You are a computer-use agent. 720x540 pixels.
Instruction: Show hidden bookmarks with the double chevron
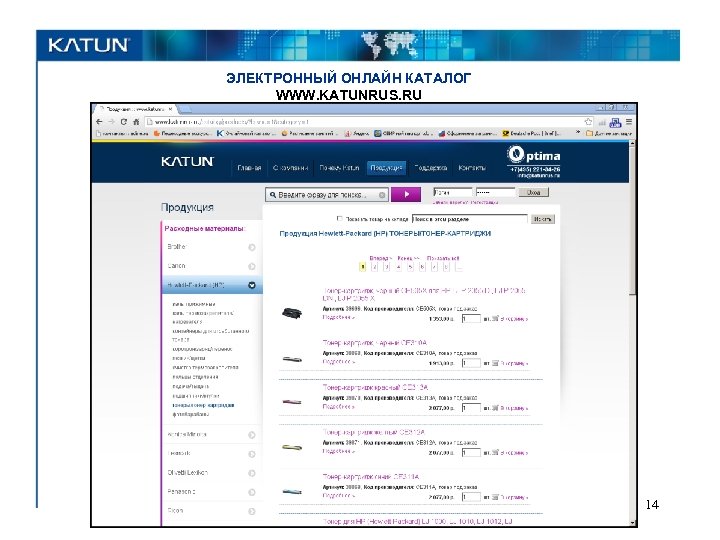point(578,133)
